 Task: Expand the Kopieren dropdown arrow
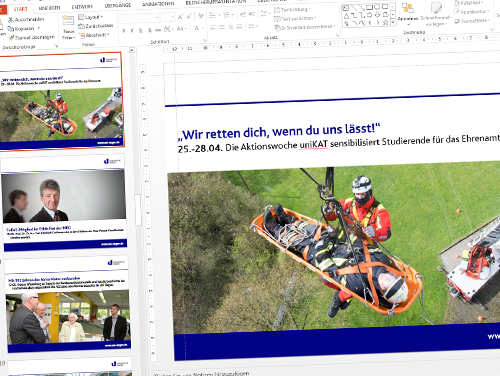39,28
